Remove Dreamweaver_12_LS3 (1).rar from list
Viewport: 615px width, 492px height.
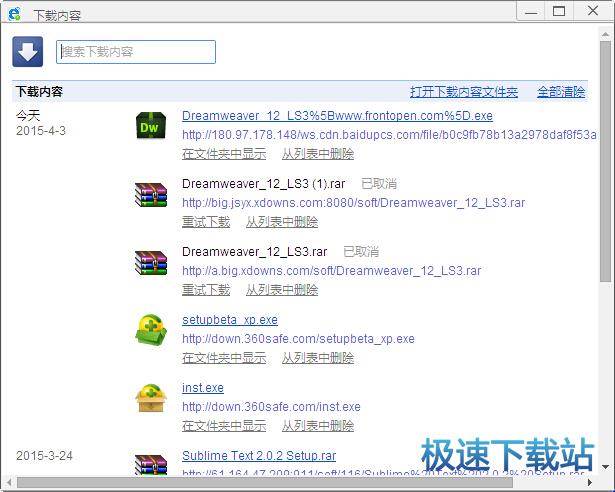282,222
